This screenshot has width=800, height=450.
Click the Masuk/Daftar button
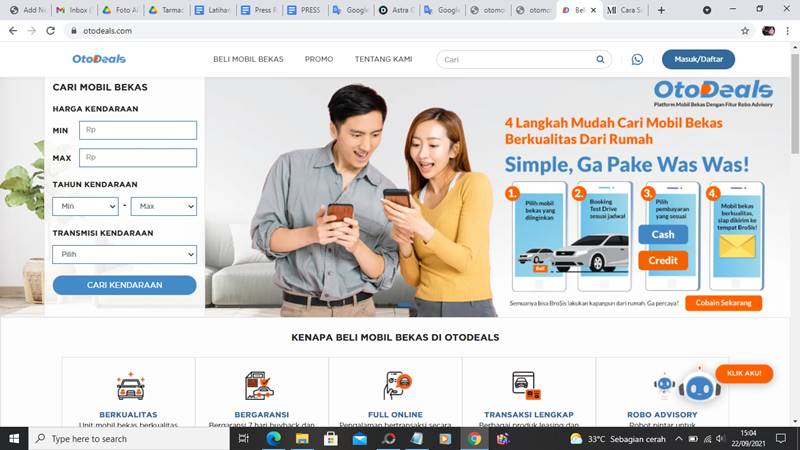(698, 59)
